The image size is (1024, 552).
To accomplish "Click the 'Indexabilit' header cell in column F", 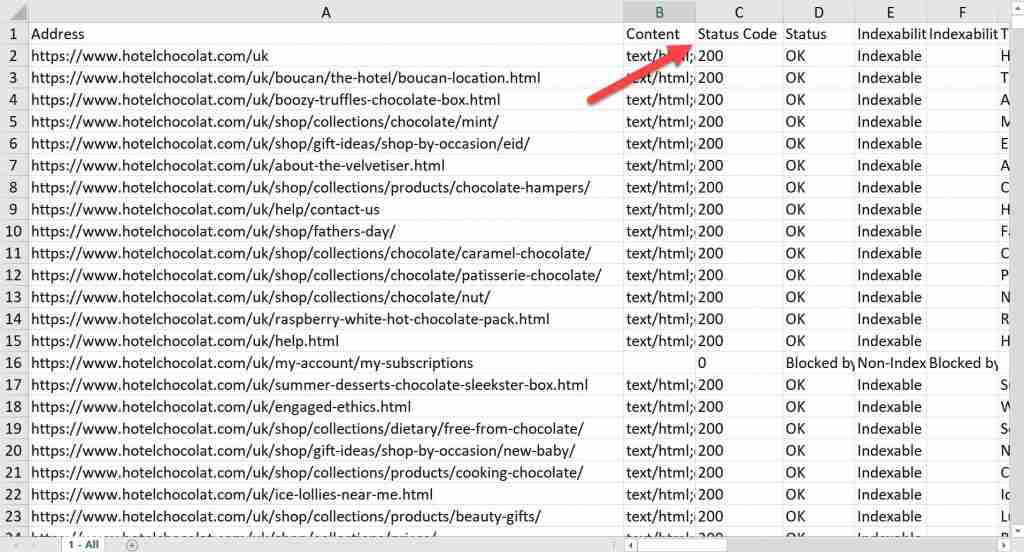I will tap(962, 34).
